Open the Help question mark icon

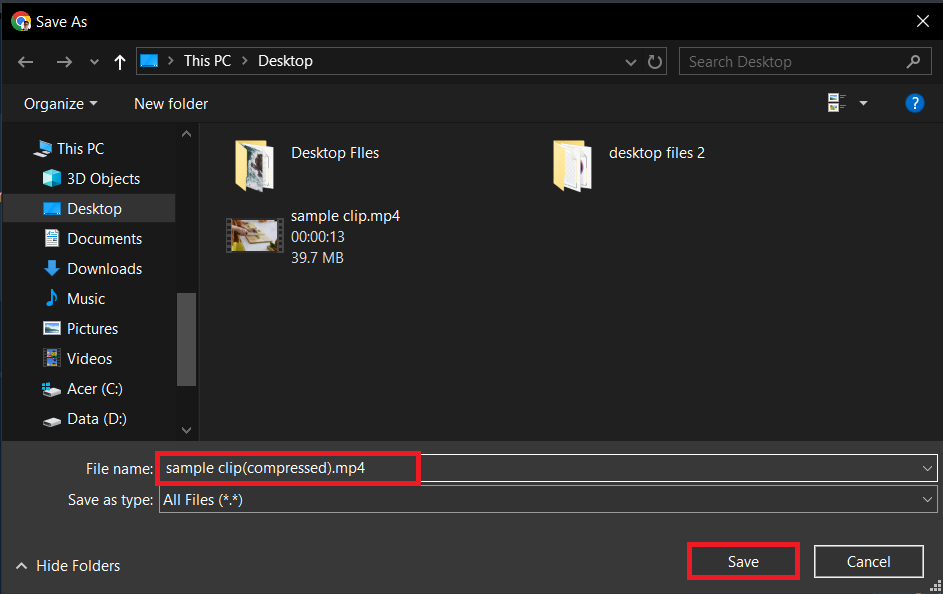coord(915,102)
